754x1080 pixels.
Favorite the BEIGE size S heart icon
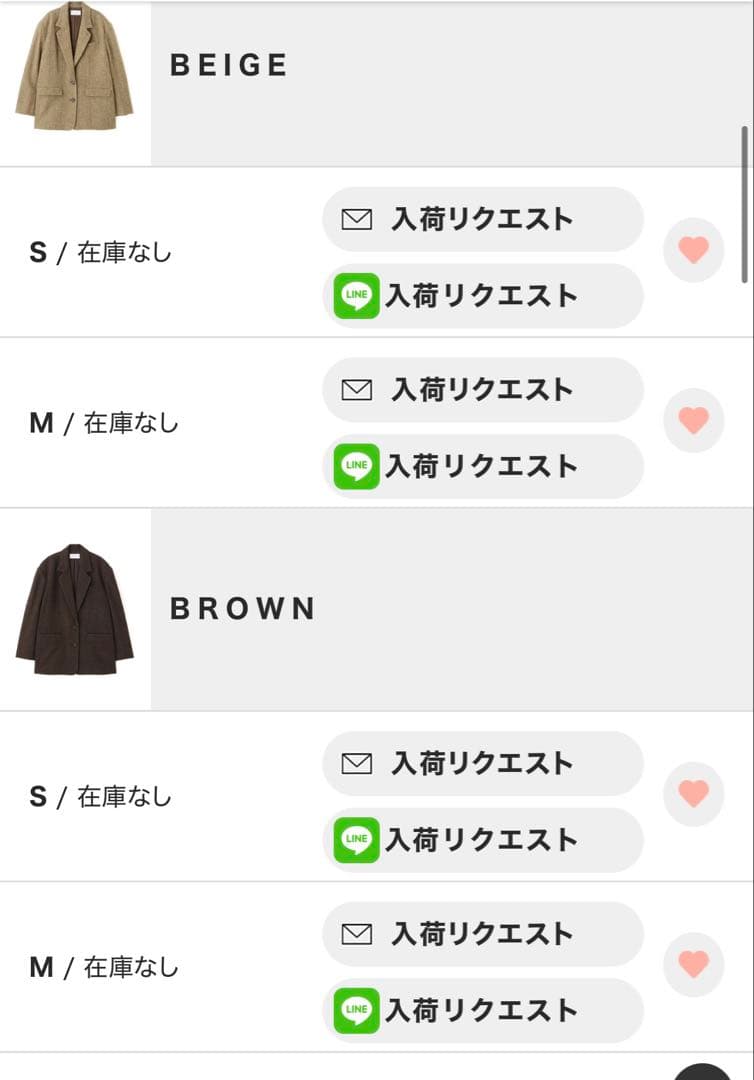[x=693, y=249]
